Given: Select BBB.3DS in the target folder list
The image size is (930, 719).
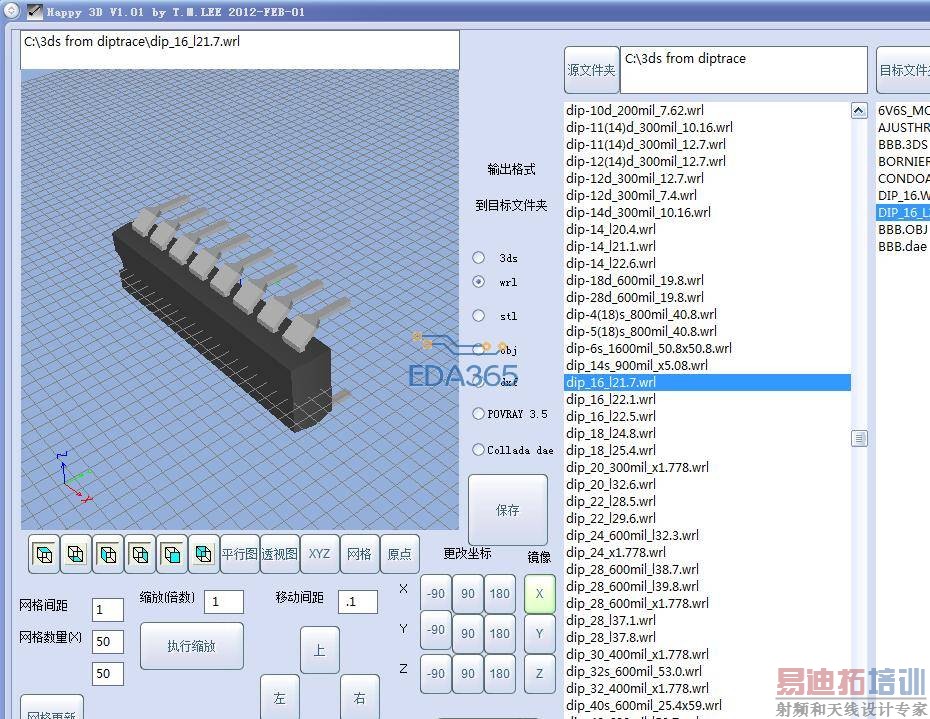Looking at the screenshot, I should coord(902,144).
